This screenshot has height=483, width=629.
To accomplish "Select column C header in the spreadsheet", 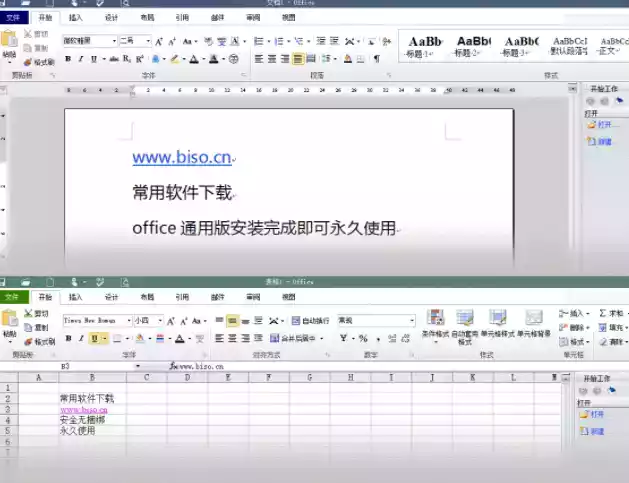I will [146, 377].
